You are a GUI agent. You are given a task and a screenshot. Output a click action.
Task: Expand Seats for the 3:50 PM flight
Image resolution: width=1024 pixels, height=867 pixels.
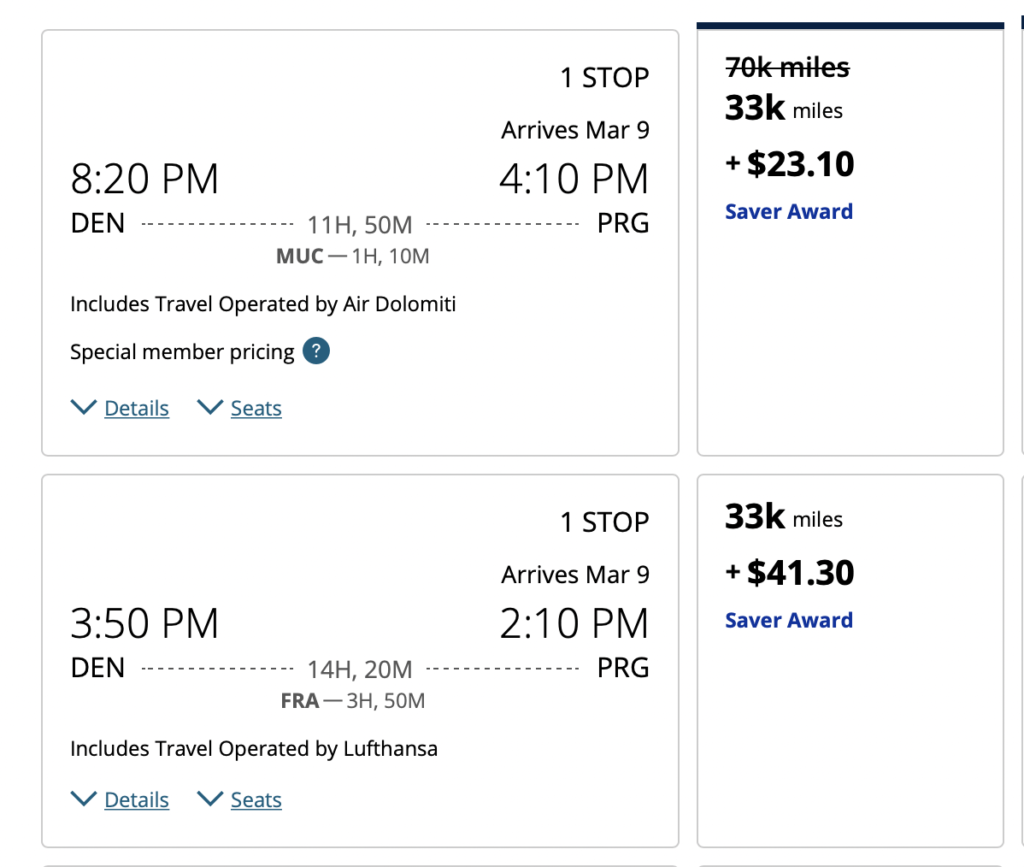point(255,800)
